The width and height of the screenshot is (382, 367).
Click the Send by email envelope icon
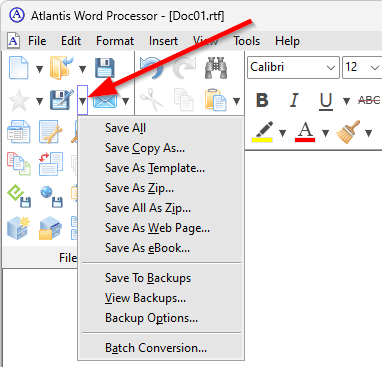(x=105, y=101)
